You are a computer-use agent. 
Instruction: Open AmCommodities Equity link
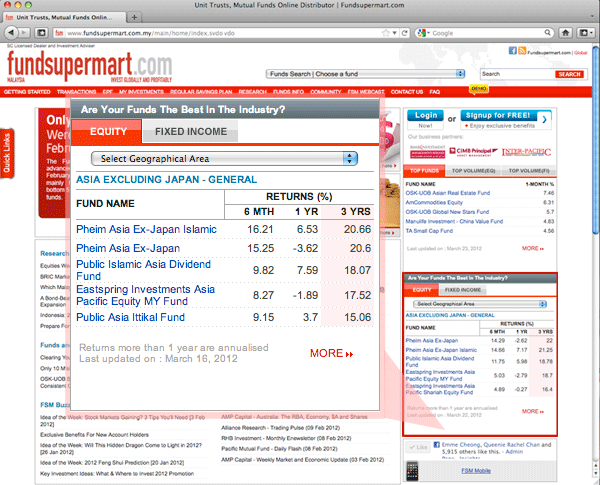(434, 202)
